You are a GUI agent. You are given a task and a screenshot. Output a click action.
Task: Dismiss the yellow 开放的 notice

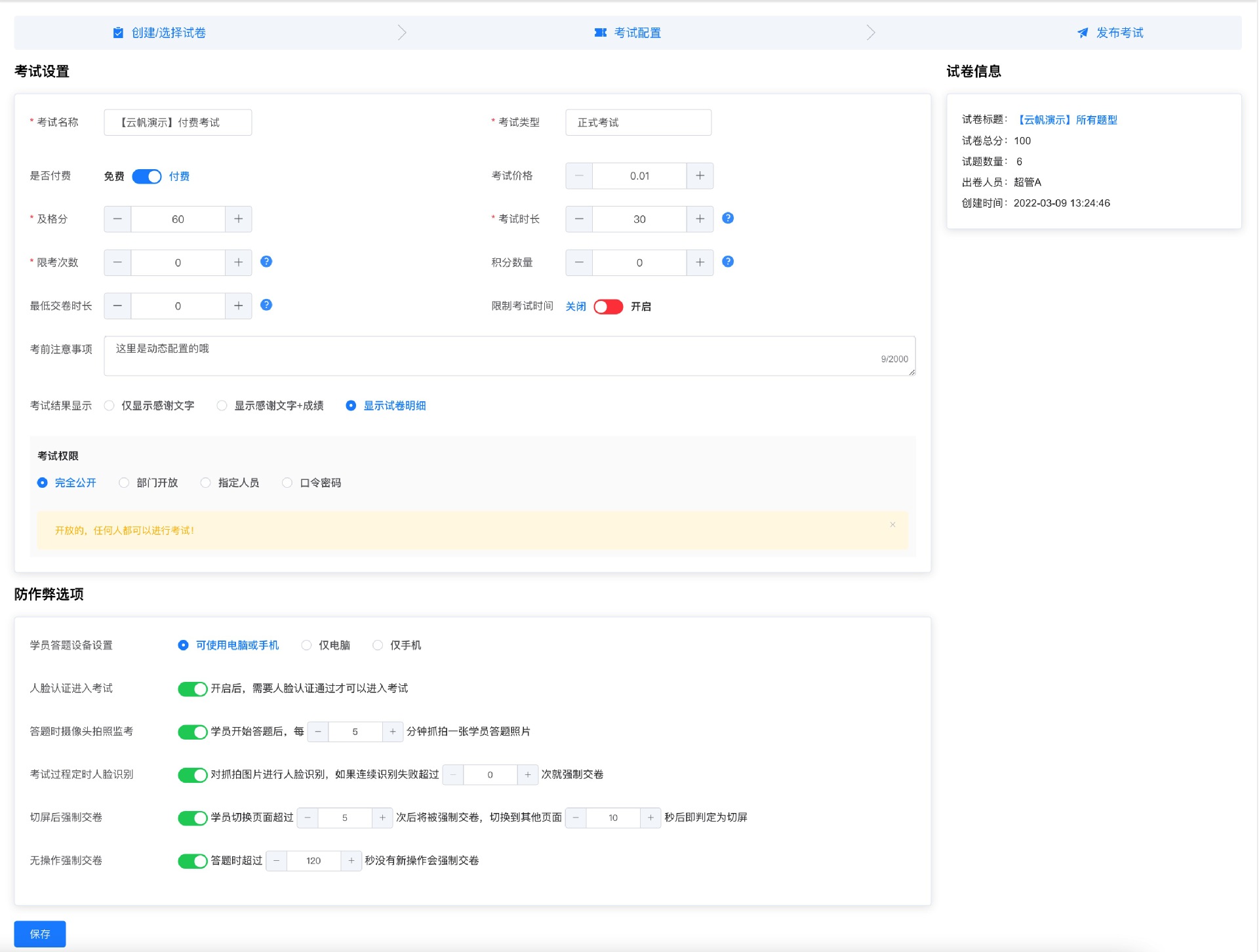892,525
